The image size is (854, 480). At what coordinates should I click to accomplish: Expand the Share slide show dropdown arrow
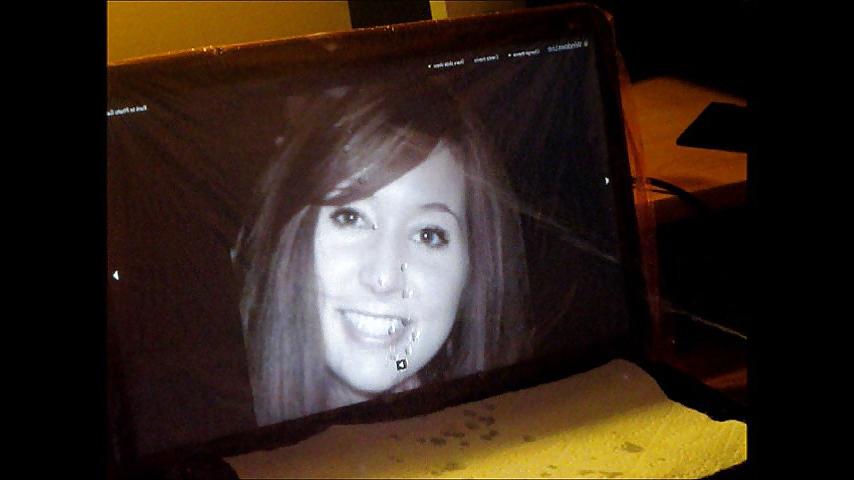click(429, 66)
